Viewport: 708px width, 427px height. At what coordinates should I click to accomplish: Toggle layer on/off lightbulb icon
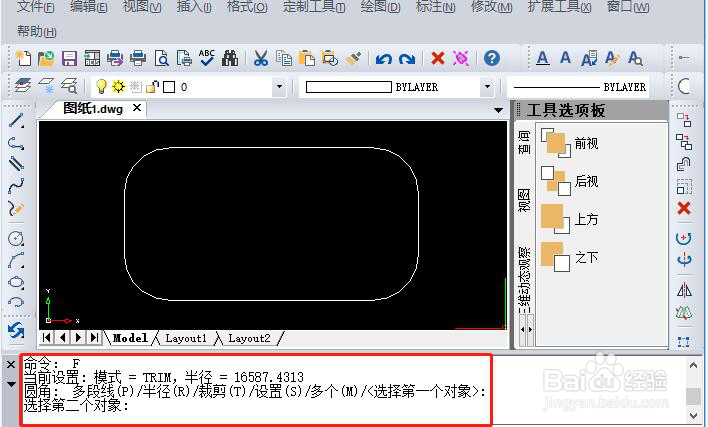click(x=102, y=86)
